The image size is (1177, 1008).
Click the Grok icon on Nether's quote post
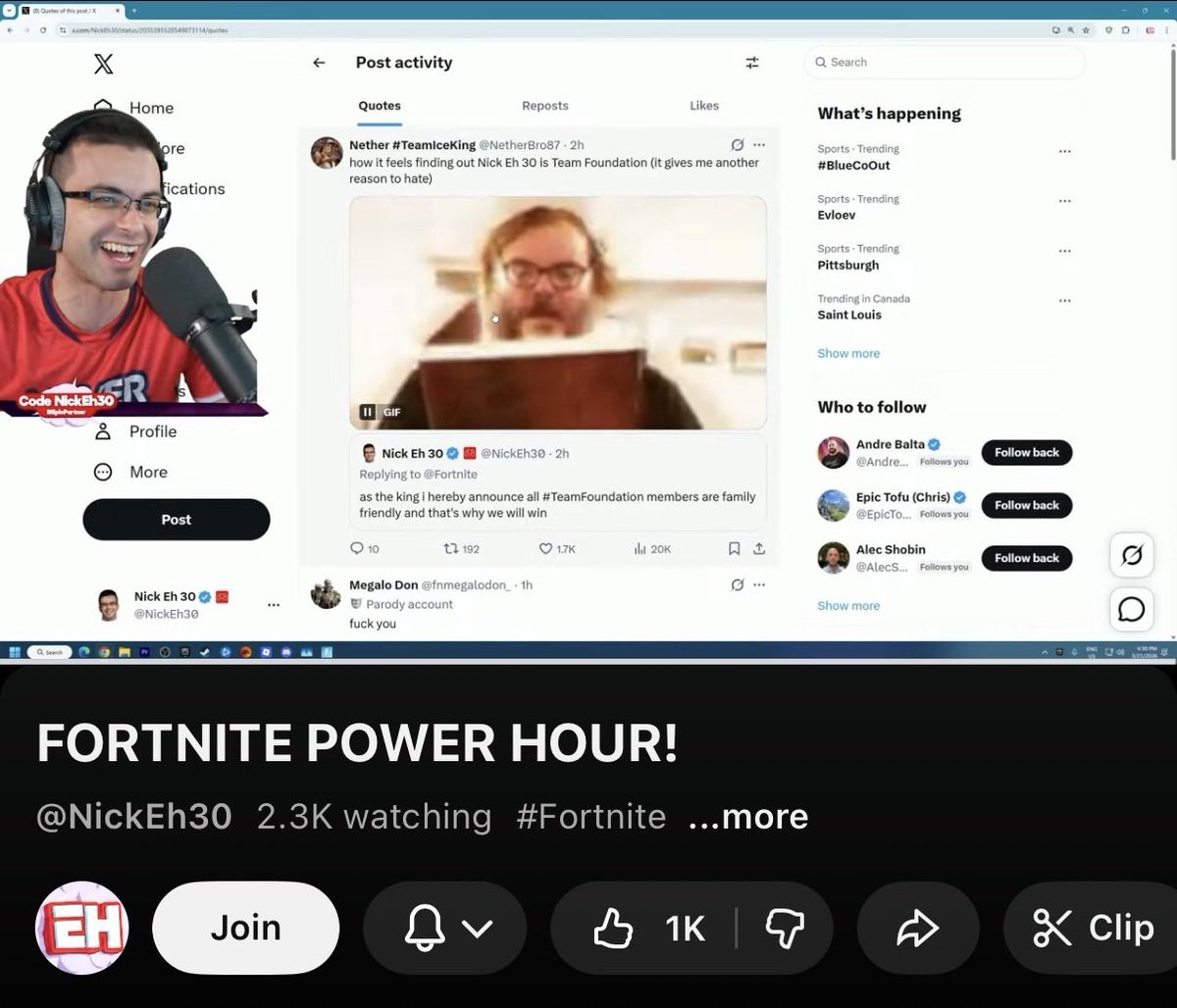coord(738,145)
